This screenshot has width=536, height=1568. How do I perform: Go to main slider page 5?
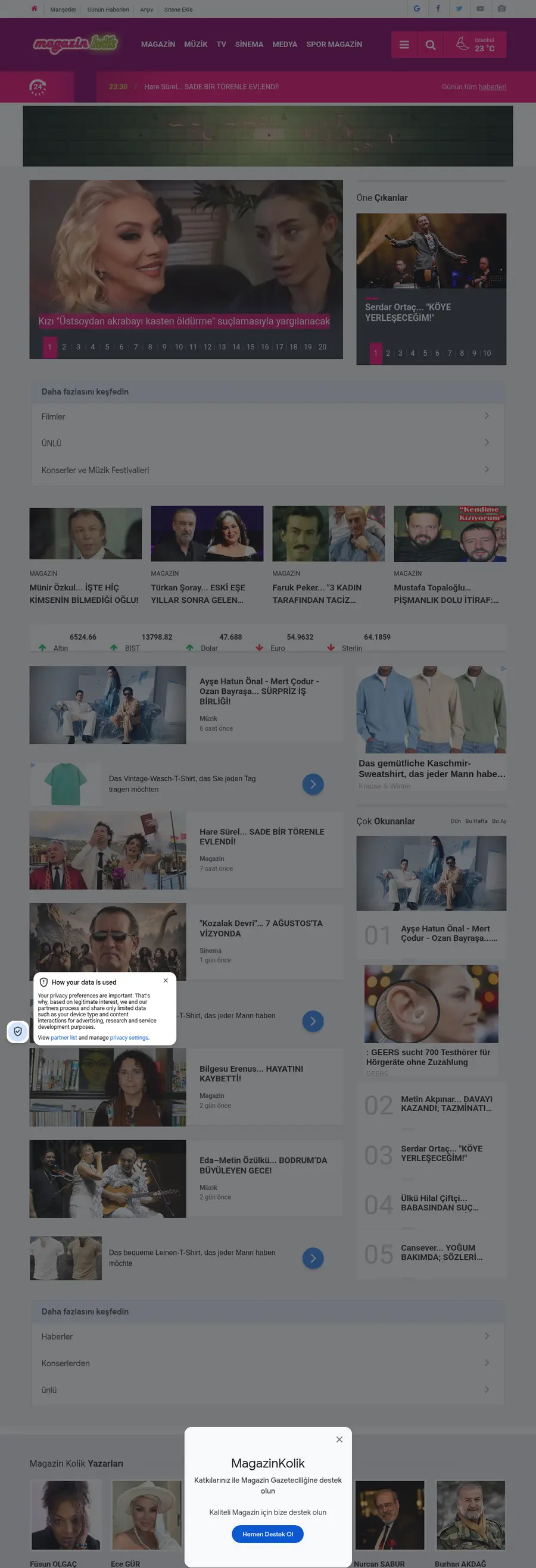coord(107,347)
